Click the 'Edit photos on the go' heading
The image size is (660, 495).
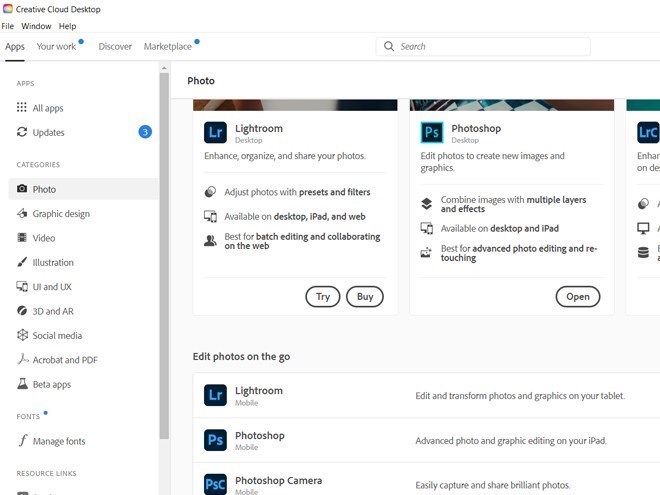tap(241, 357)
